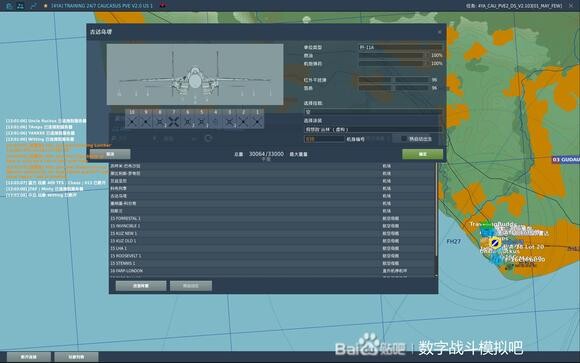Select the 15 LHA 1 row

(x=272, y=248)
